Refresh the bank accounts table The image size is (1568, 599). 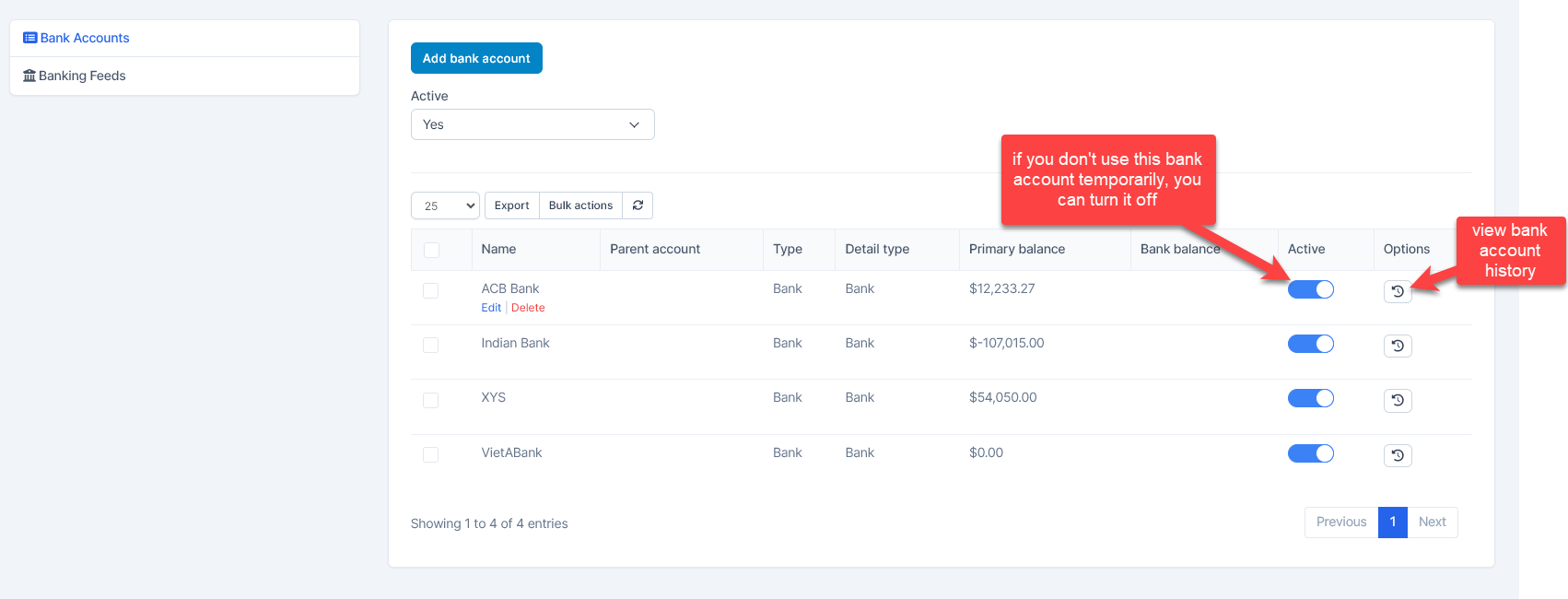(x=638, y=206)
